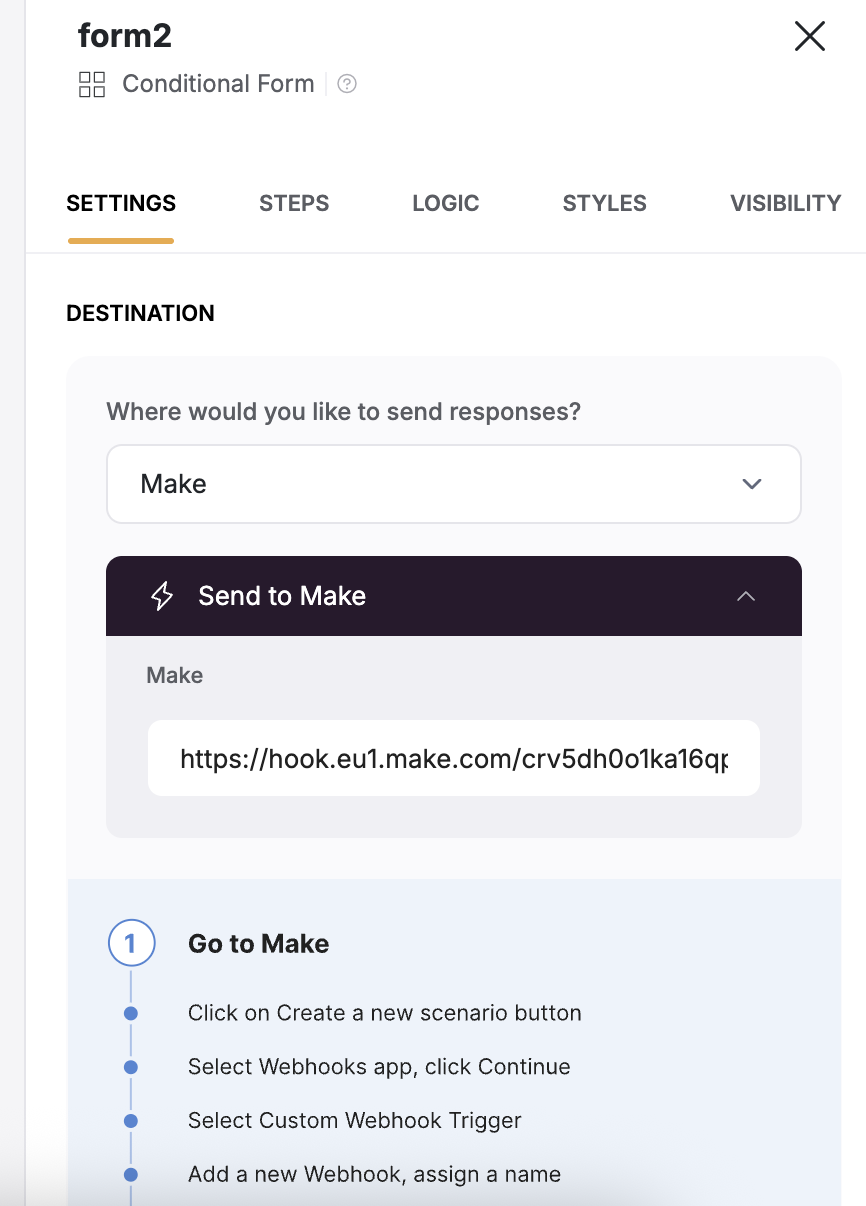This screenshot has width=866, height=1206.
Task: Open the Steps tab
Action: click(x=294, y=204)
